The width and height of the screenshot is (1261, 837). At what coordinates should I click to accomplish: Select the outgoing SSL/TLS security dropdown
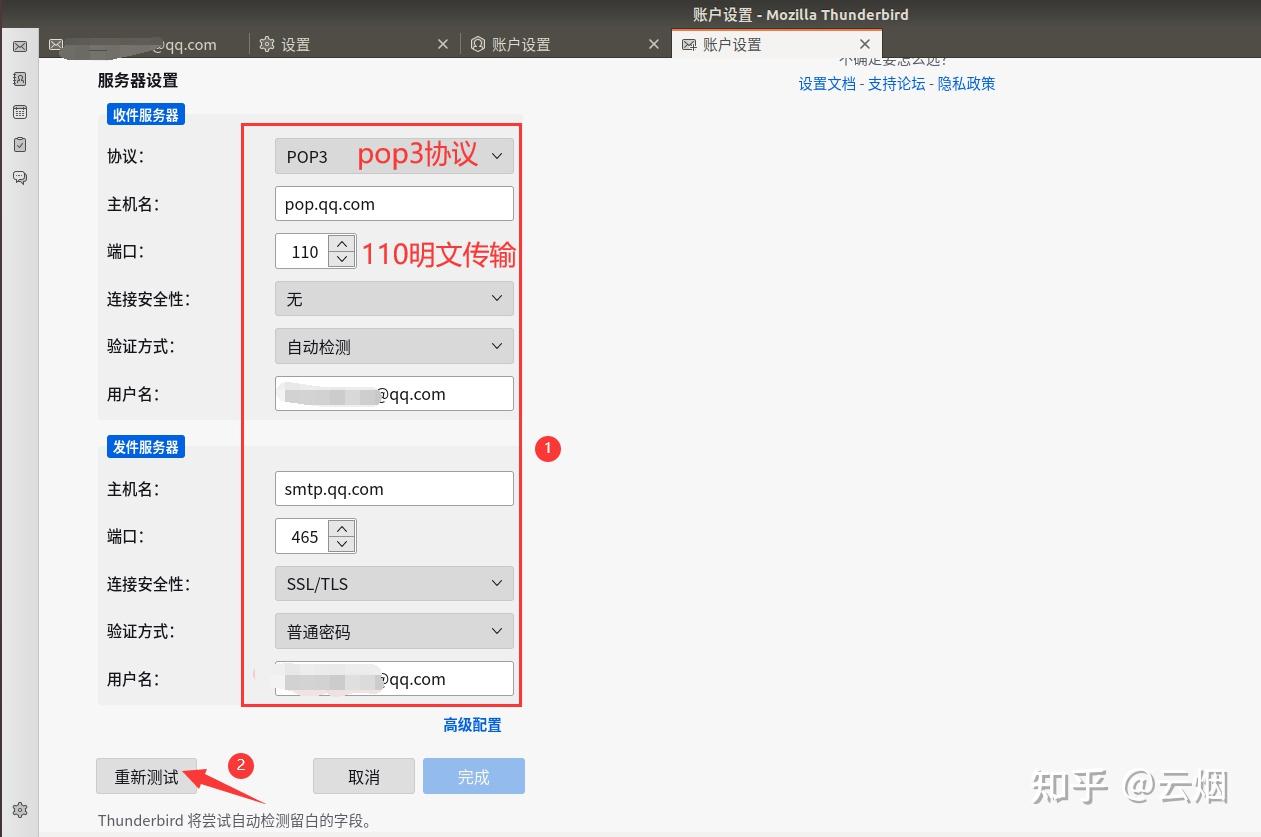(x=394, y=583)
